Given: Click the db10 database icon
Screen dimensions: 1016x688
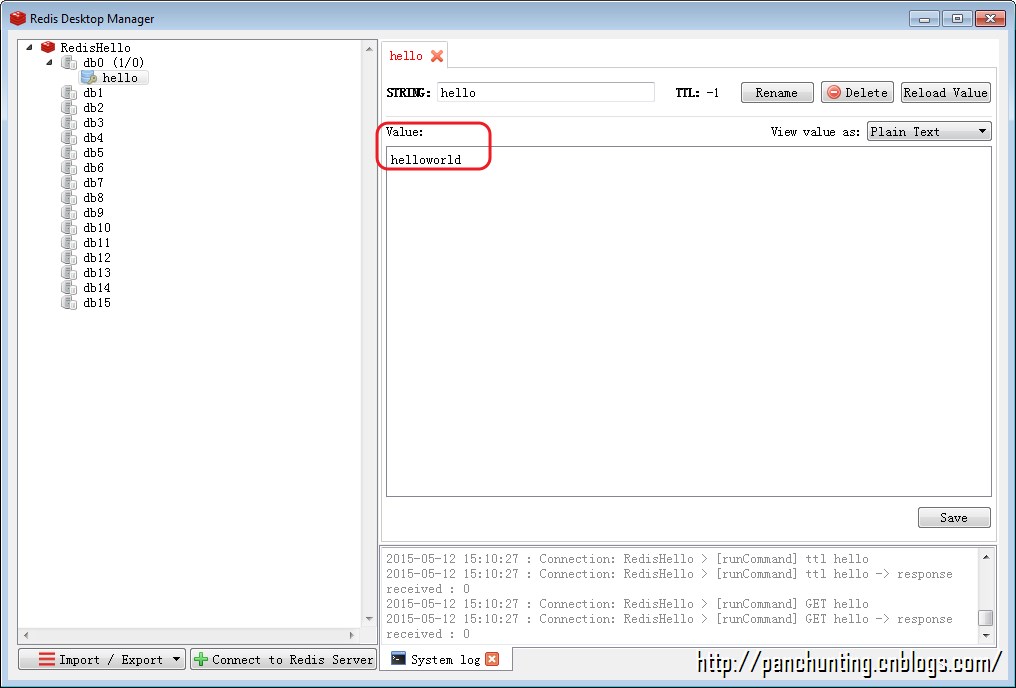Looking at the screenshot, I should pos(69,227).
